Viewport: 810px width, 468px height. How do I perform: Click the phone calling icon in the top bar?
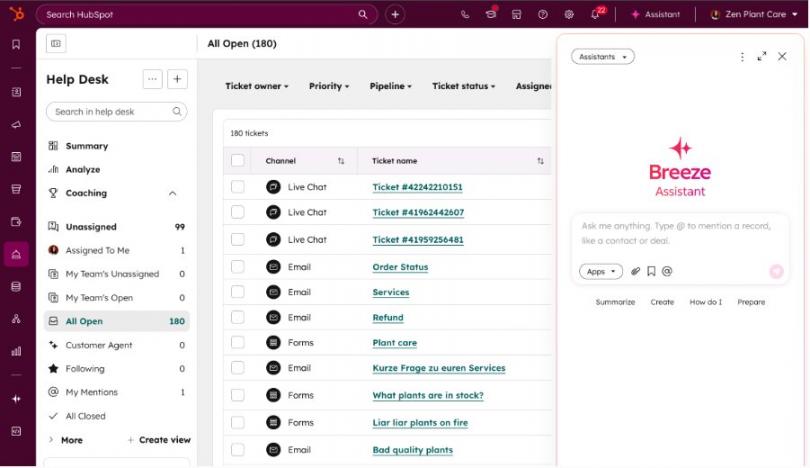tap(465, 14)
